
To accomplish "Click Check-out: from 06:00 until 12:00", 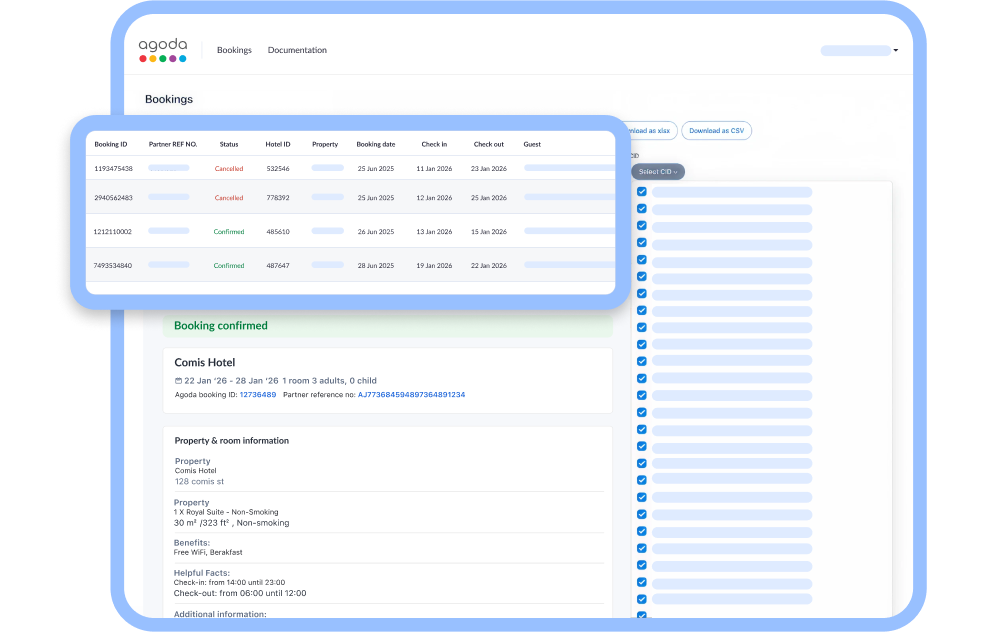I will click(x=240, y=593).
